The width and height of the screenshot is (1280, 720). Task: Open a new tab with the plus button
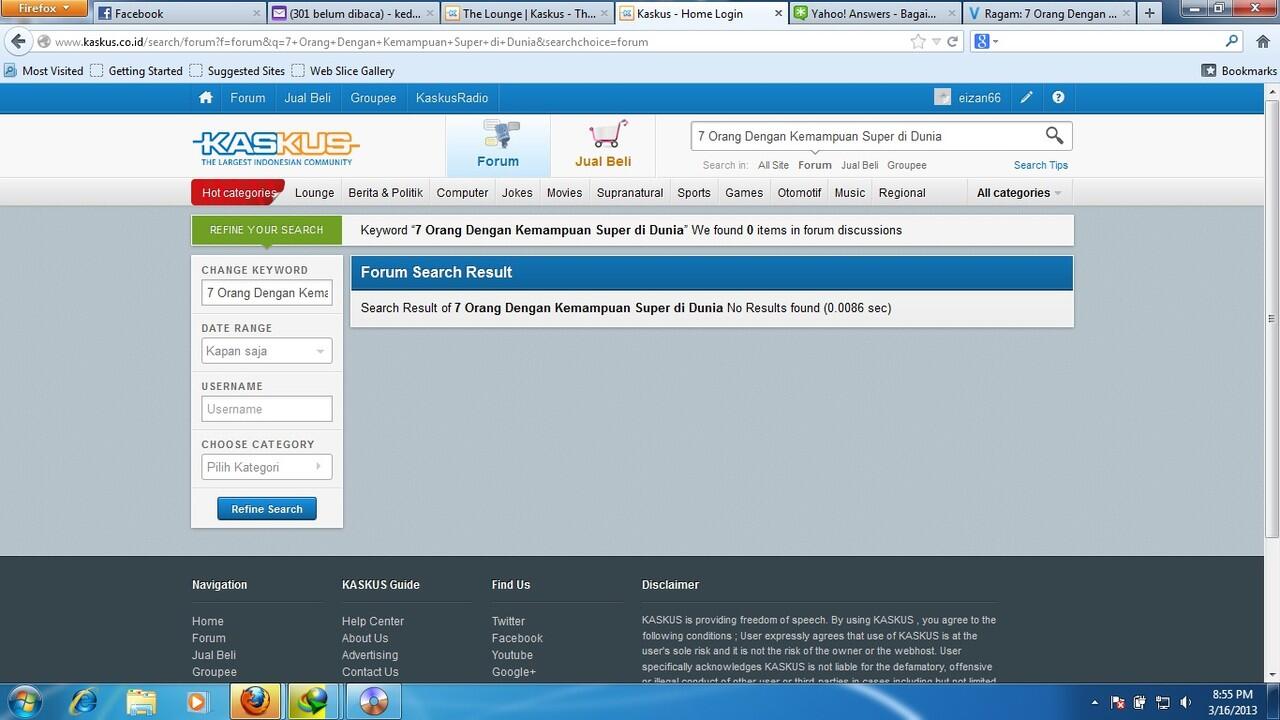(x=1149, y=14)
